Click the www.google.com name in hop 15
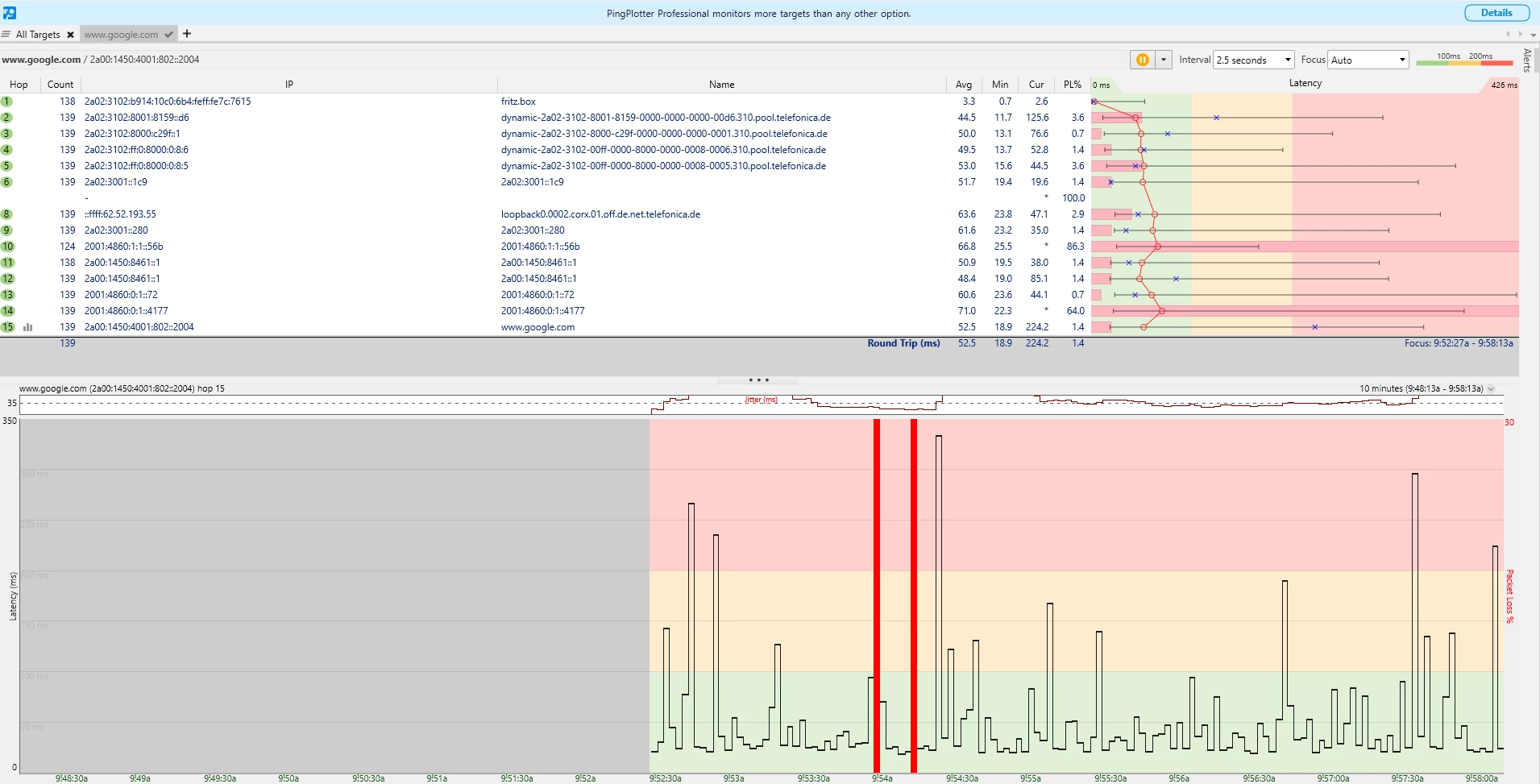The image size is (1540, 784). click(538, 327)
